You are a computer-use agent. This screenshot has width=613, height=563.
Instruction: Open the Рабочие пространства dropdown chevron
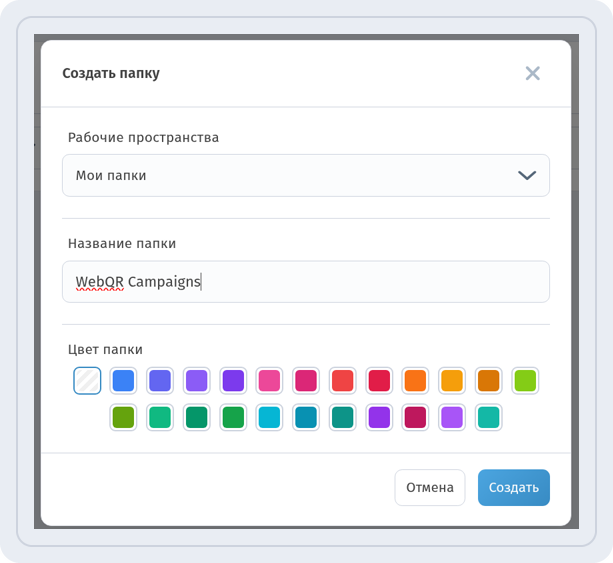(x=527, y=176)
